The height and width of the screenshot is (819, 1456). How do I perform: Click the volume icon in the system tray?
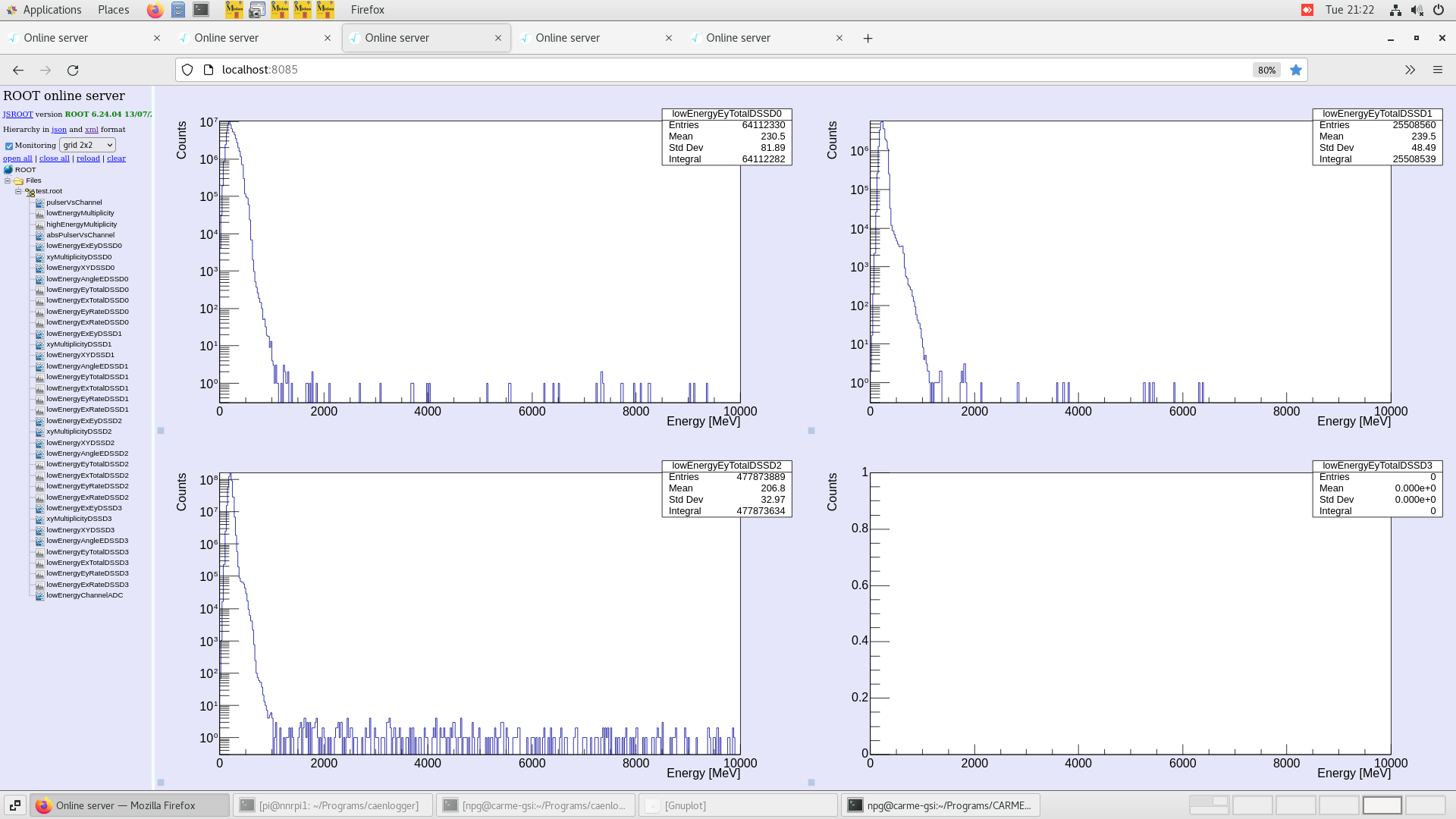tap(1417, 10)
